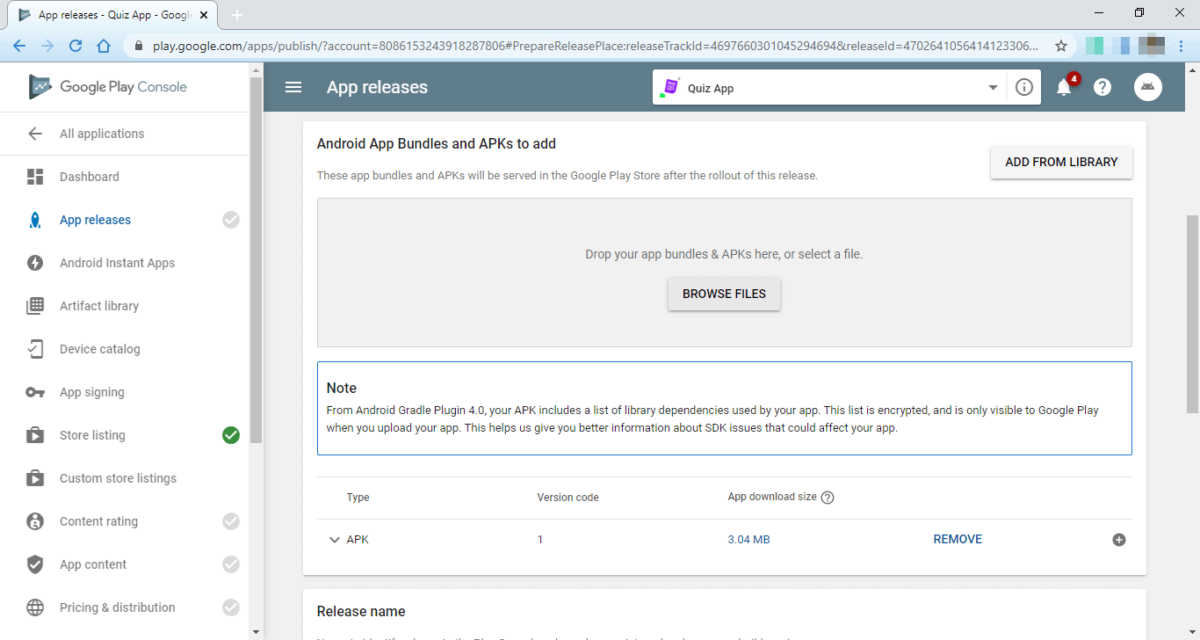Remove the uploaded APK
Viewport: 1200px width, 640px height.
957,539
